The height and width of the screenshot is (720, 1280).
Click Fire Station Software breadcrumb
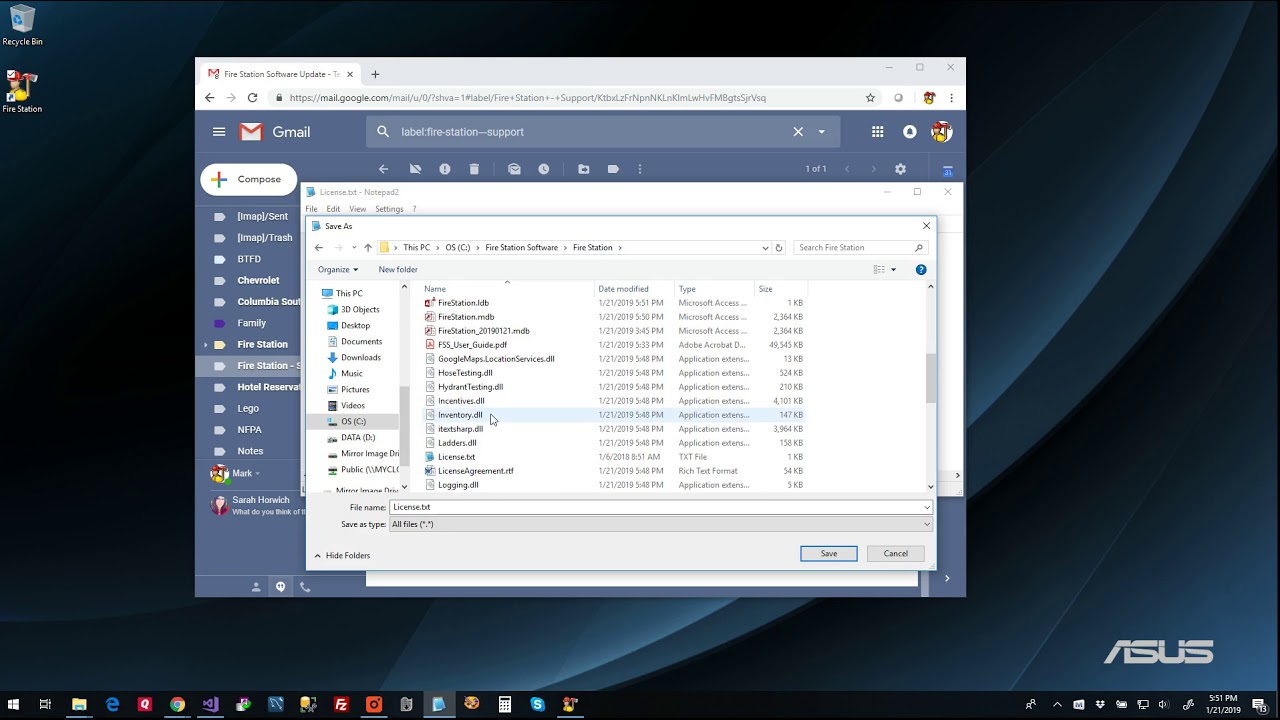click(521, 248)
